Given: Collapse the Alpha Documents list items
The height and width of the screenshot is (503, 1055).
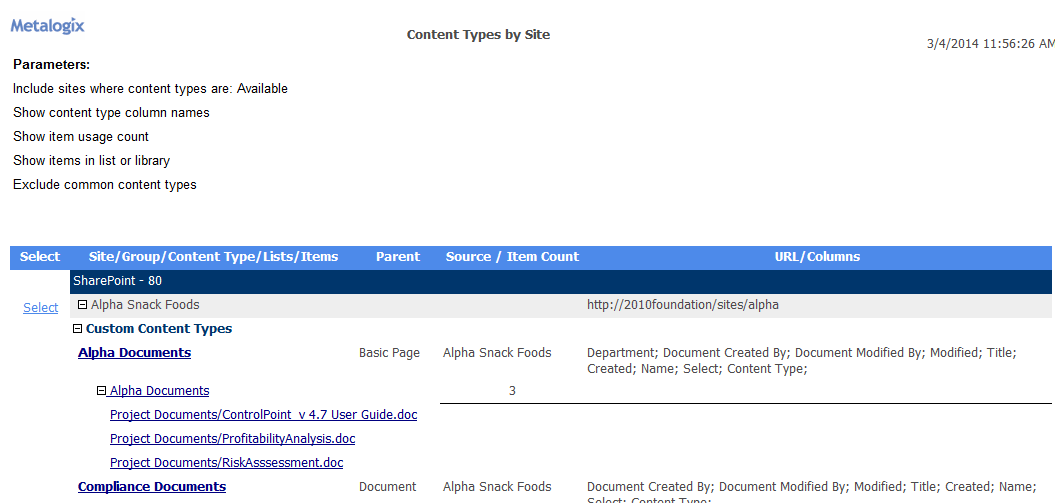Looking at the screenshot, I should click(x=101, y=391).
